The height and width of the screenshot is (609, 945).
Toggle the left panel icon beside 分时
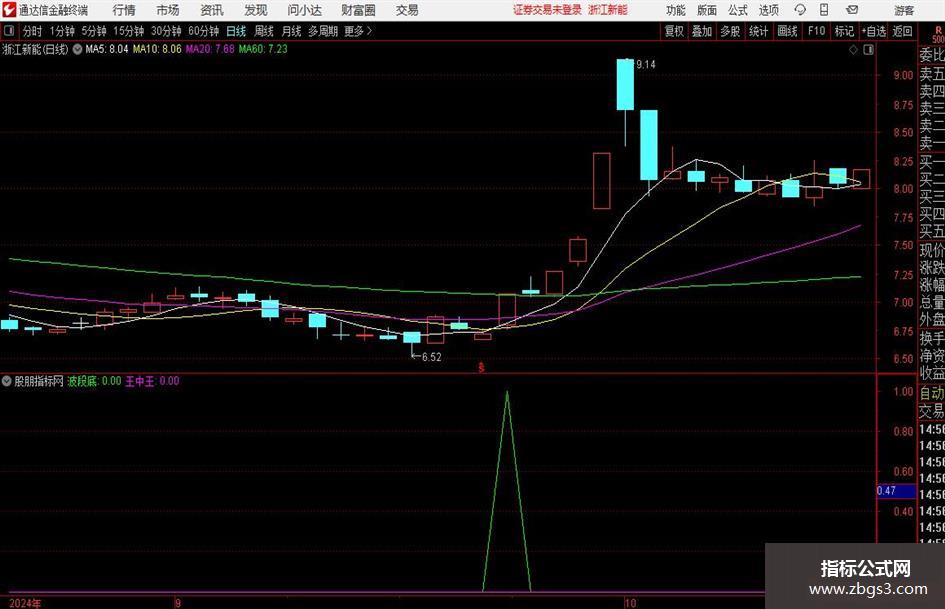point(9,31)
